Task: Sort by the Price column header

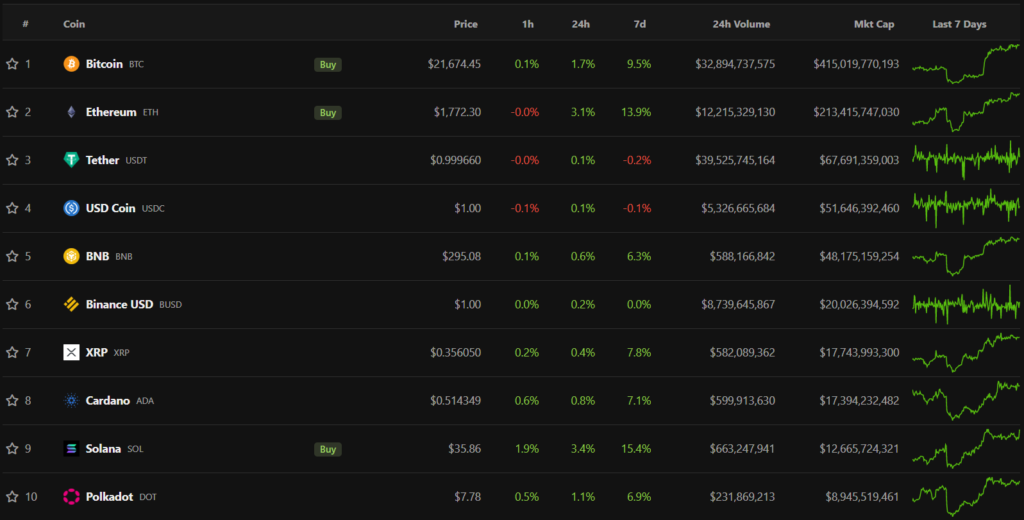Action: (466, 24)
